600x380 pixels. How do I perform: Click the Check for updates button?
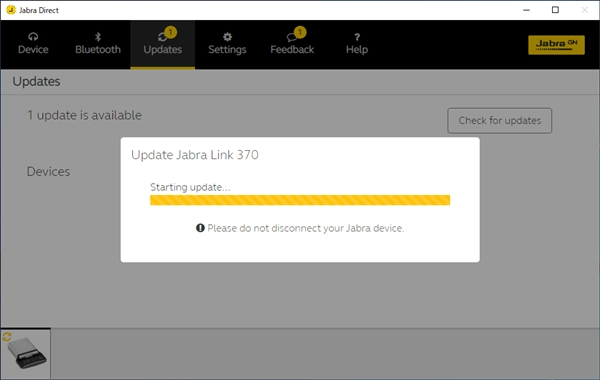[x=499, y=121]
